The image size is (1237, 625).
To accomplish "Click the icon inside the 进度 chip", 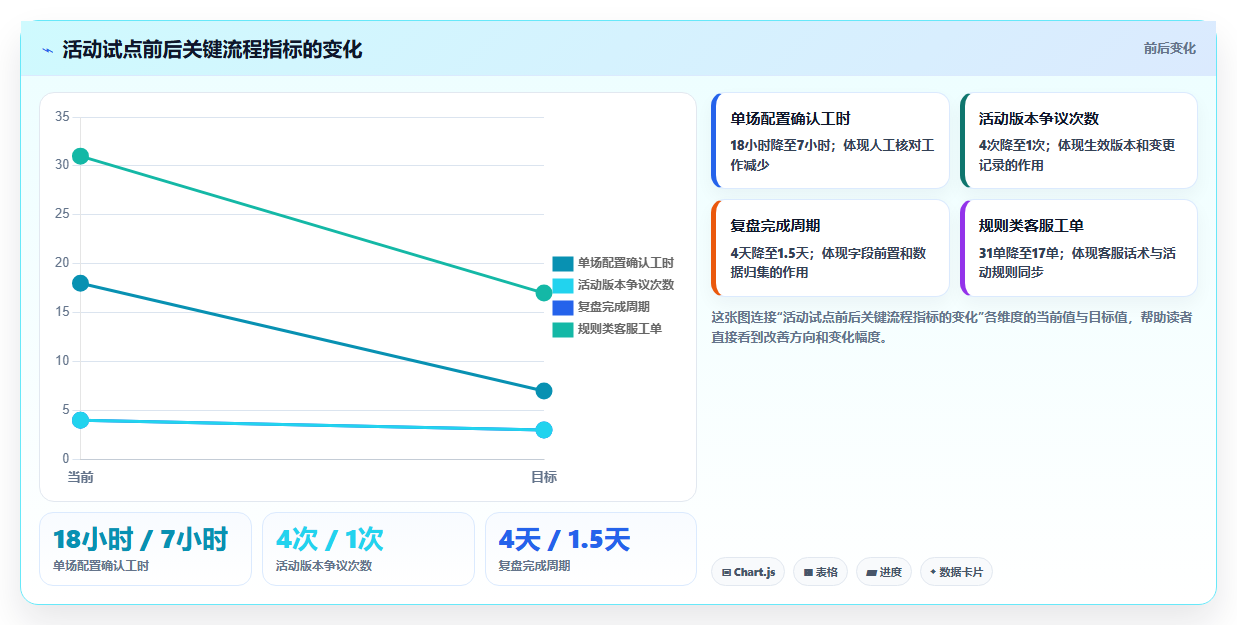I will pos(871,573).
